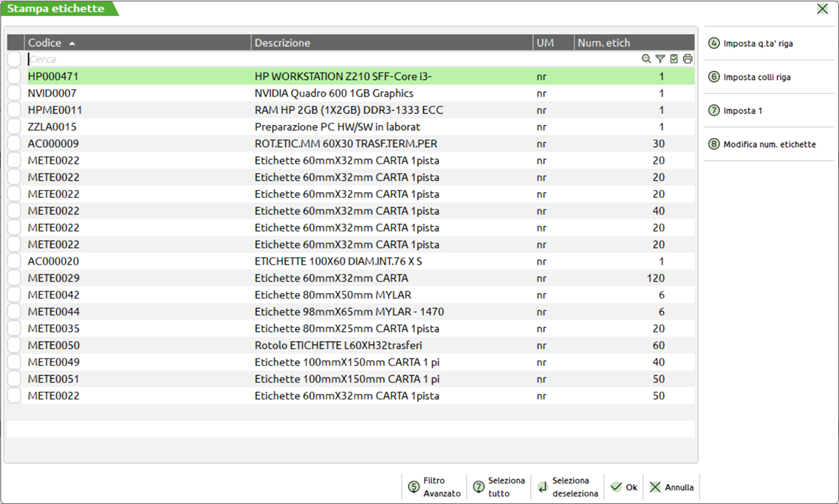Click the printer icon in table header
Screen dimensions: 839x504
pos(688,60)
